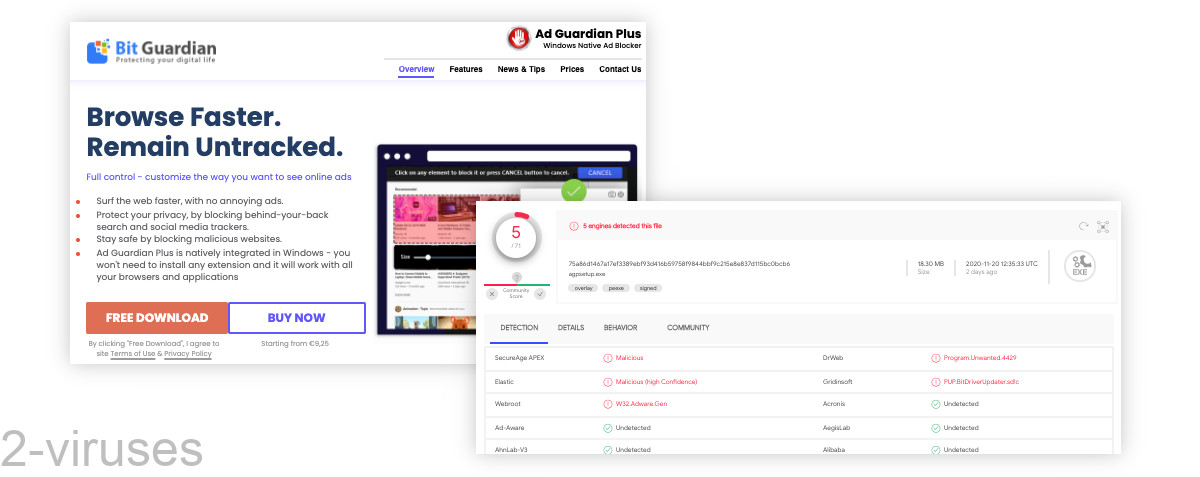The height and width of the screenshot is (477, 1200).
Task: Open the Overview tab on Bit Guardian site
Action: tap(416, 69)
